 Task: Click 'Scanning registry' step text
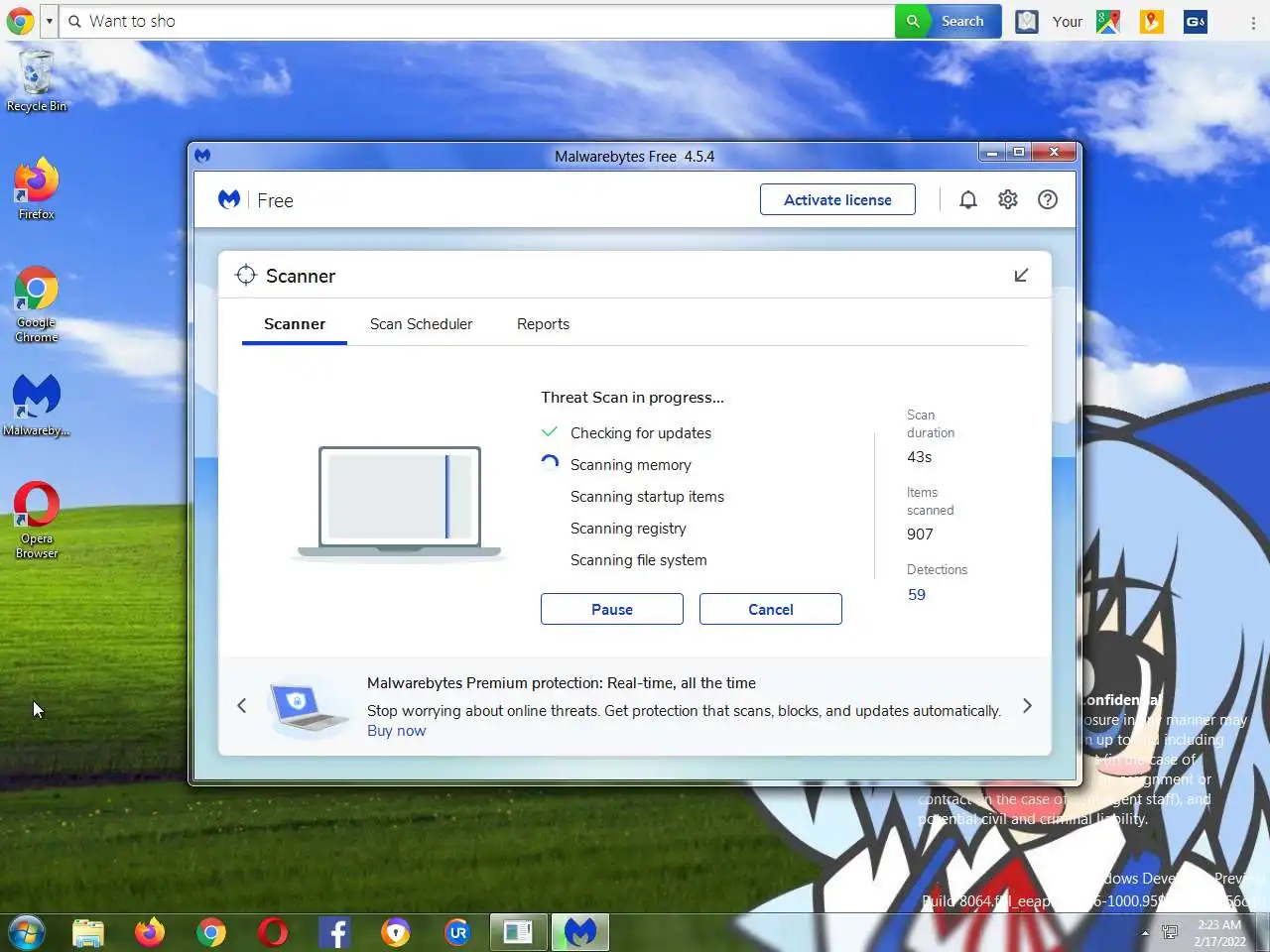pos(628,528)
